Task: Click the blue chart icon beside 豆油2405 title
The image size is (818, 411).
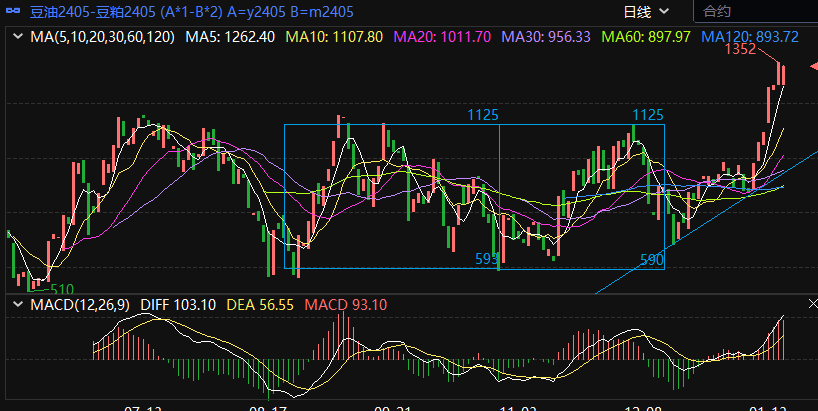Action: point(11,12)
